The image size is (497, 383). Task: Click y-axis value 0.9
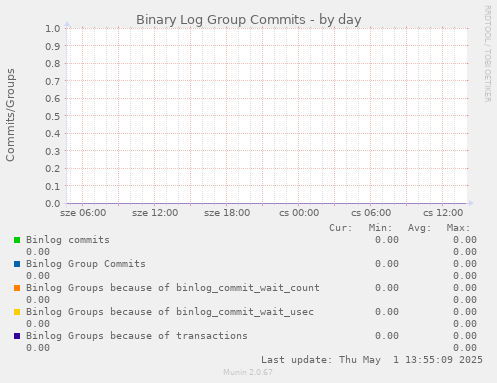[53, 46]
